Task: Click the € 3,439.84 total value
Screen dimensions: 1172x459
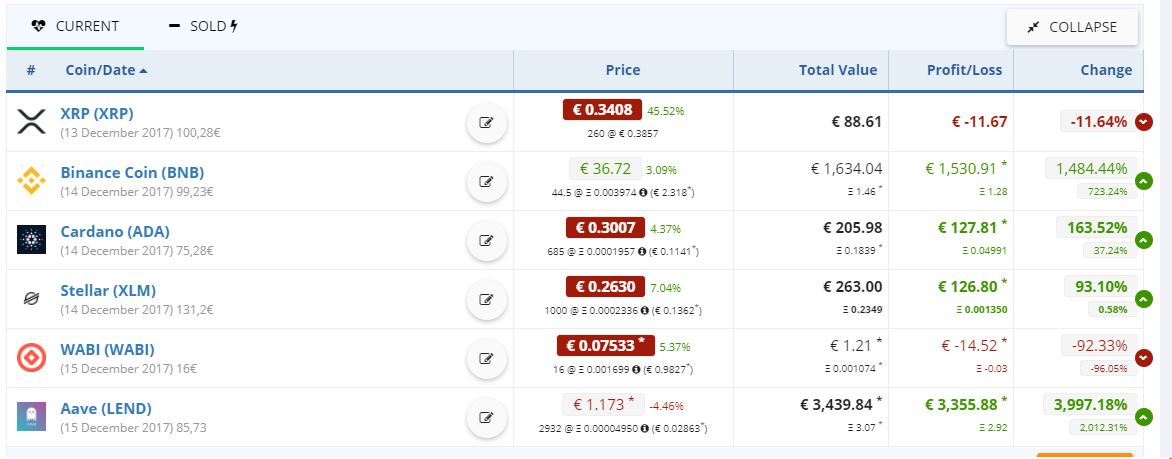Action: [x=836, y=404]
